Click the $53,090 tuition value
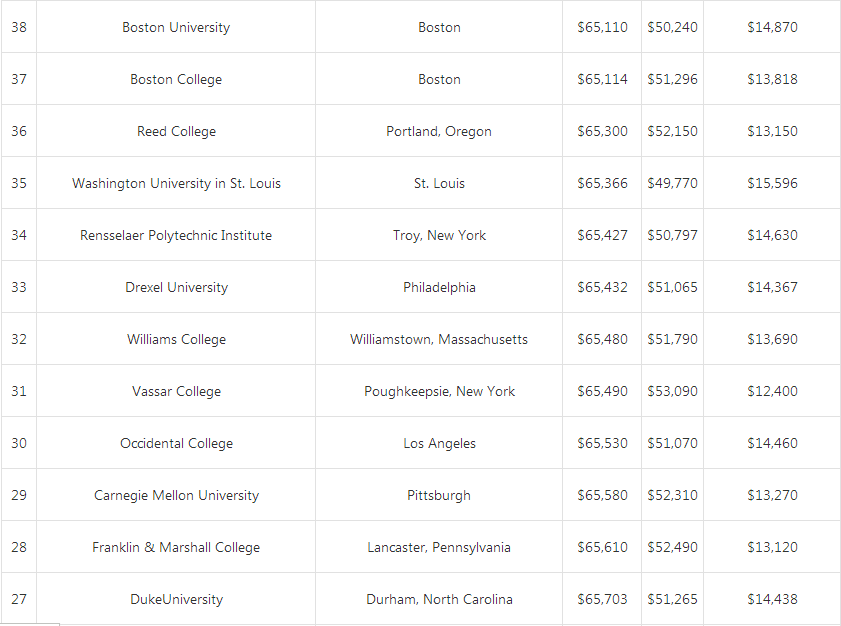The height and width of the screenshot is (626, 841). point(672,391)
